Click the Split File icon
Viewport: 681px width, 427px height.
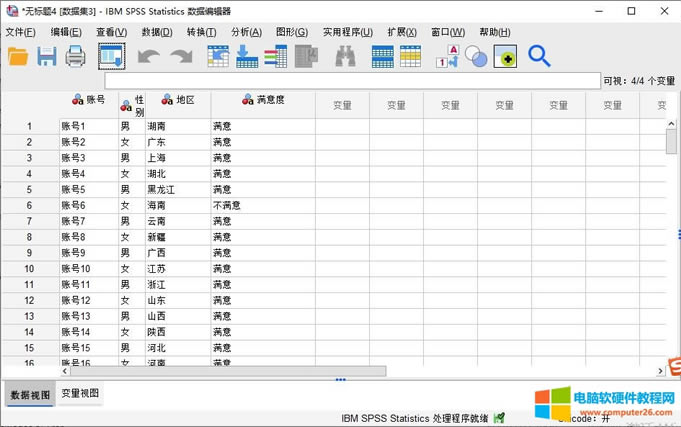[410, 57]
